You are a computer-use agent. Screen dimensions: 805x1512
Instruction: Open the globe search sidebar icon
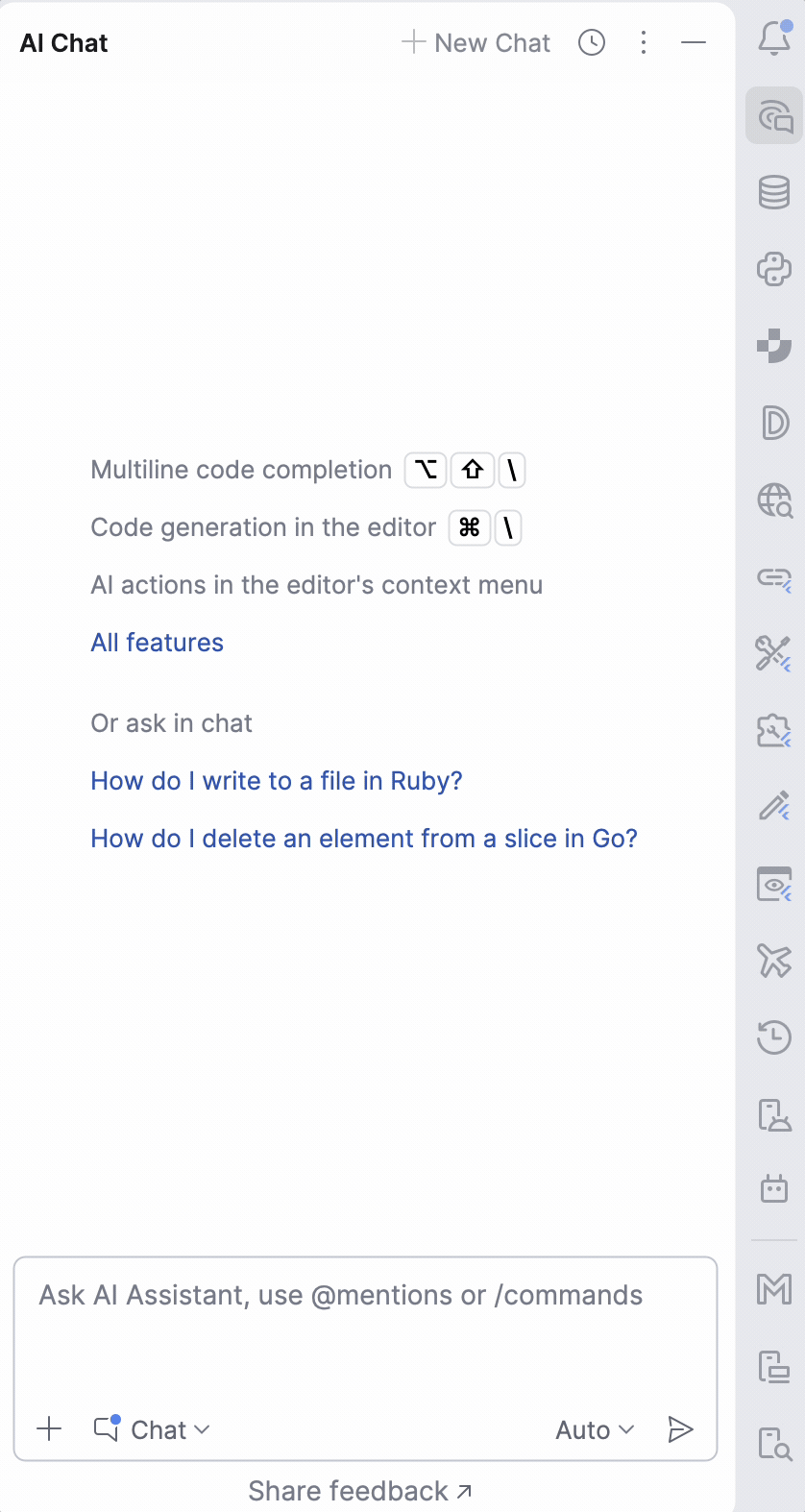[774, 500]
